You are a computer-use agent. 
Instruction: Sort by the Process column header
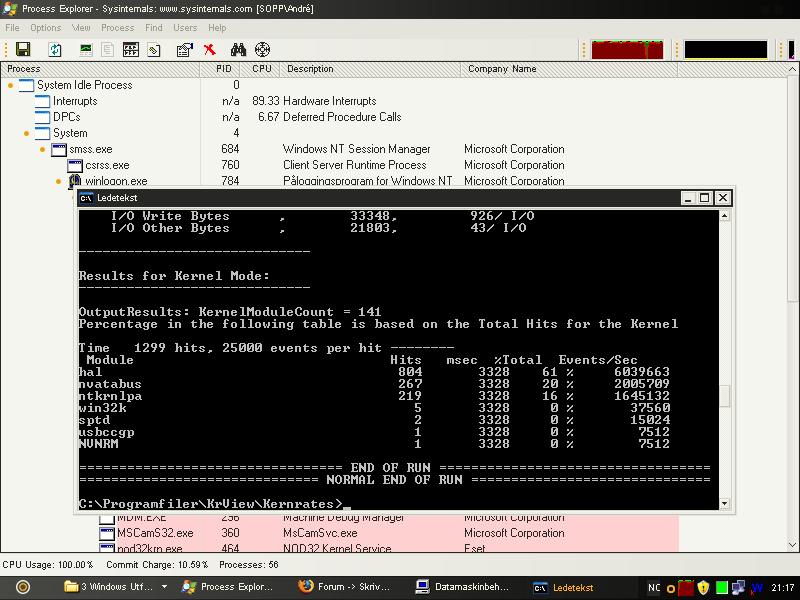click(x=100, y=69)
